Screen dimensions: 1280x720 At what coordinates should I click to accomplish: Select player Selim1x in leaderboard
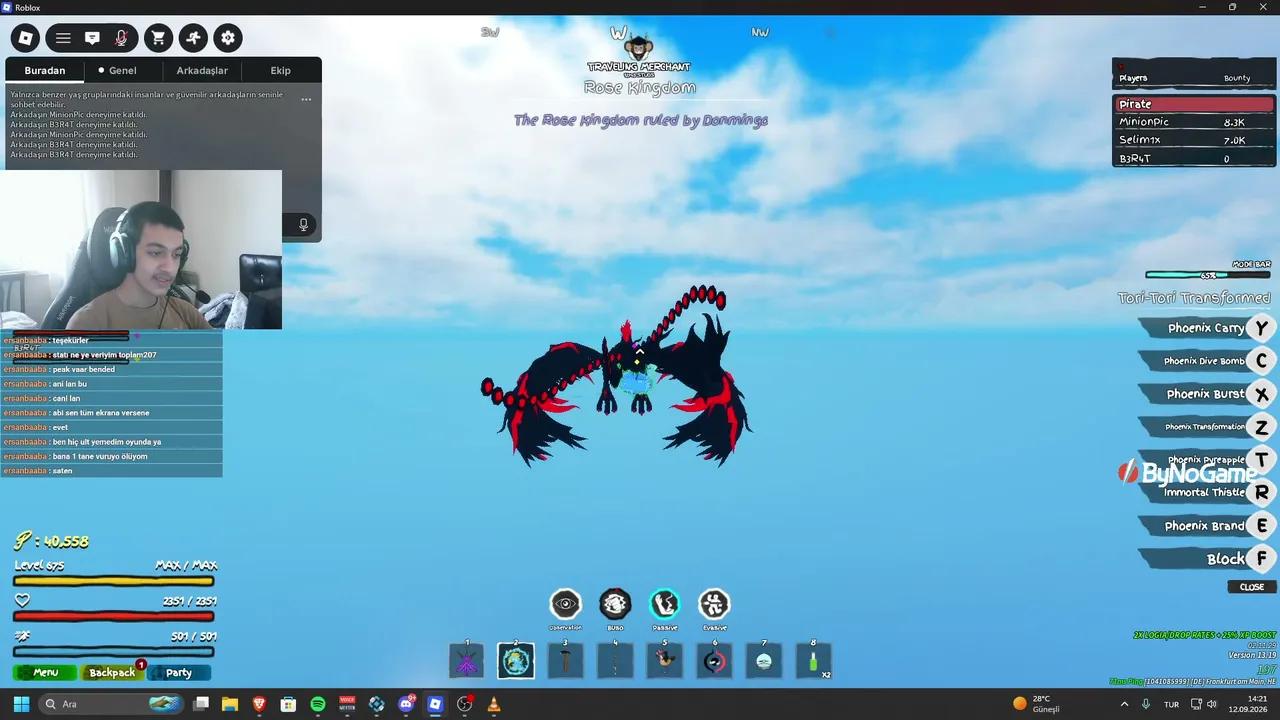[x=1194, y=140]
